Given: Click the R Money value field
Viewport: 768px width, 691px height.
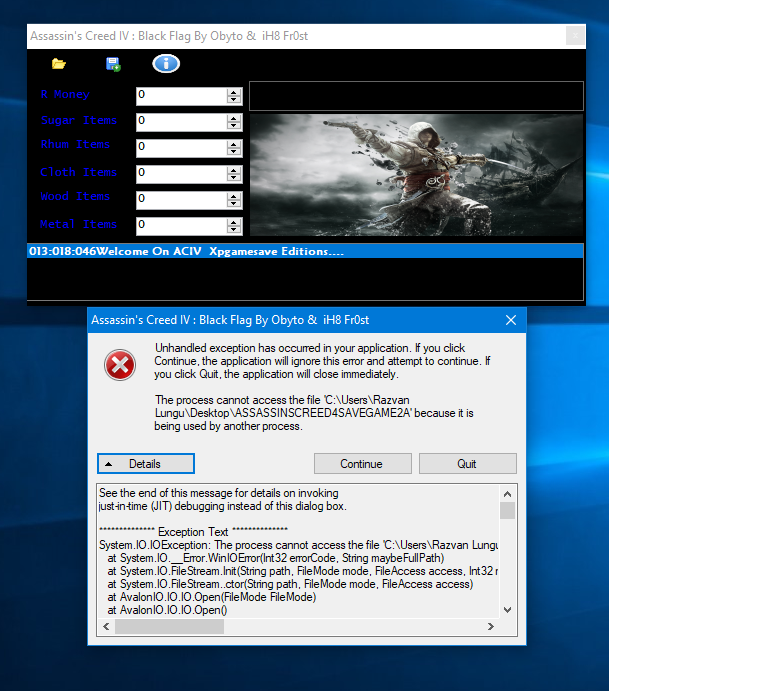Looking at the screenshot, I should pyautogui.click(x=181, y=96).
